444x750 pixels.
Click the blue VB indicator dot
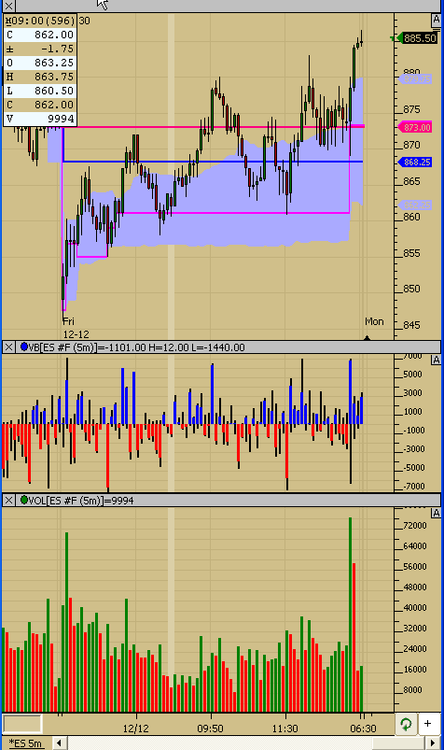pyautogui.click(x=24, y=347)
